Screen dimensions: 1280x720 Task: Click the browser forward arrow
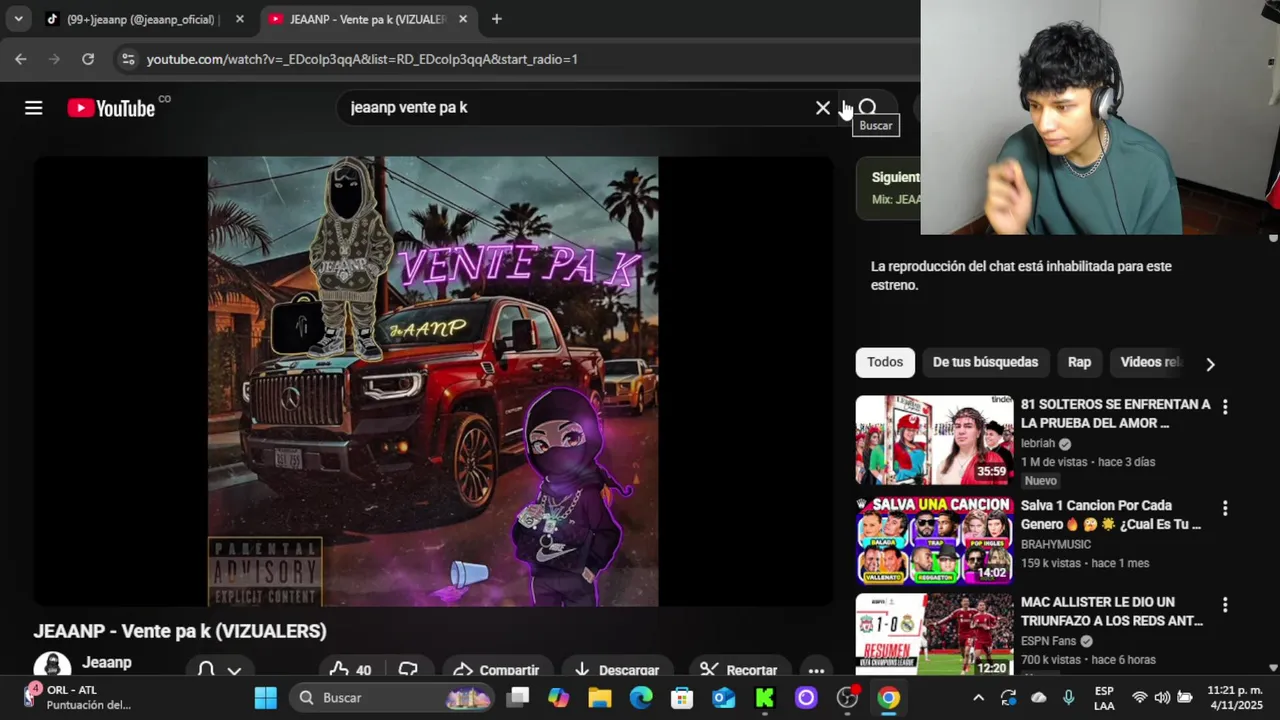54,59
